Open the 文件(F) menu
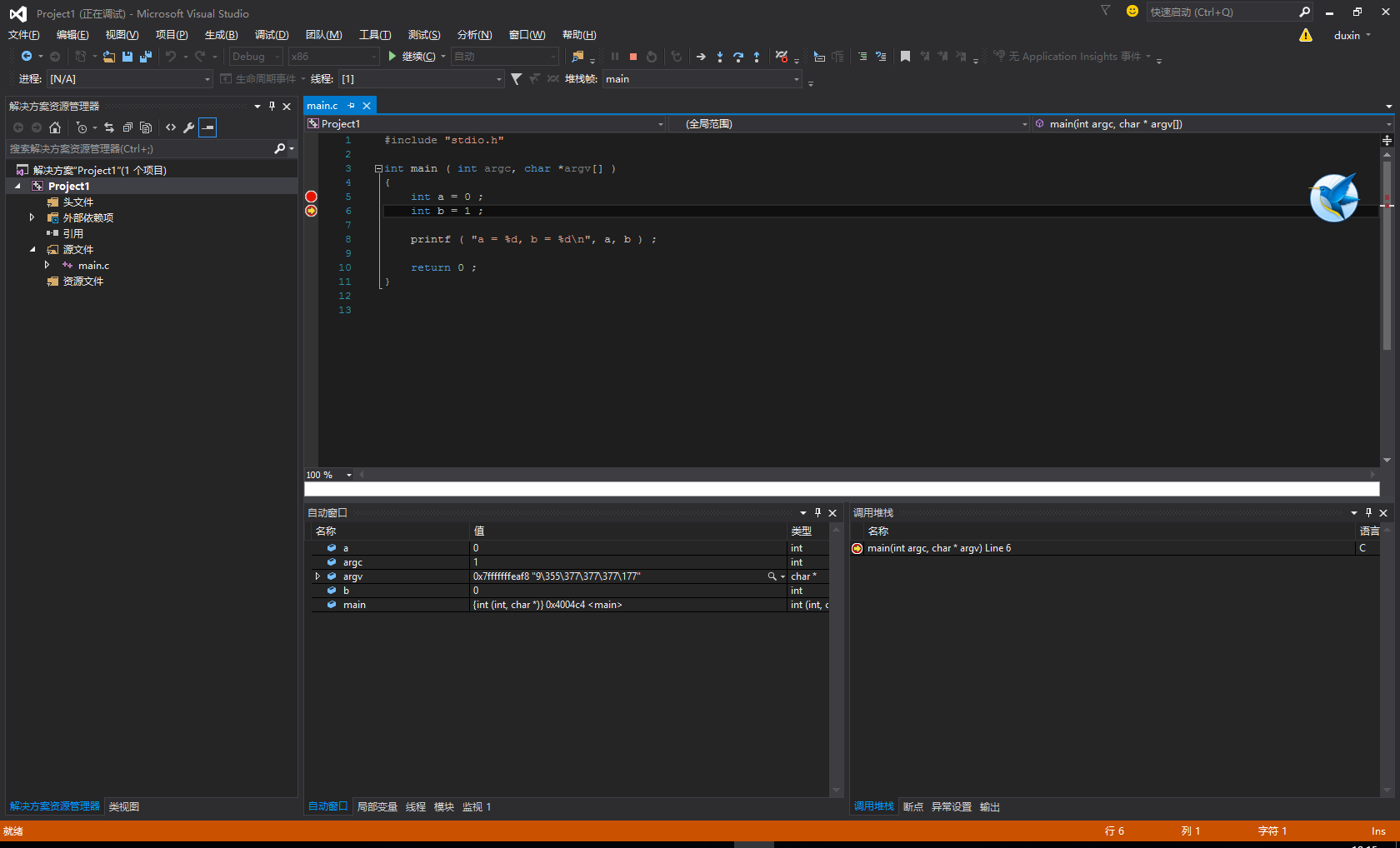 click(x=24, y=35)
